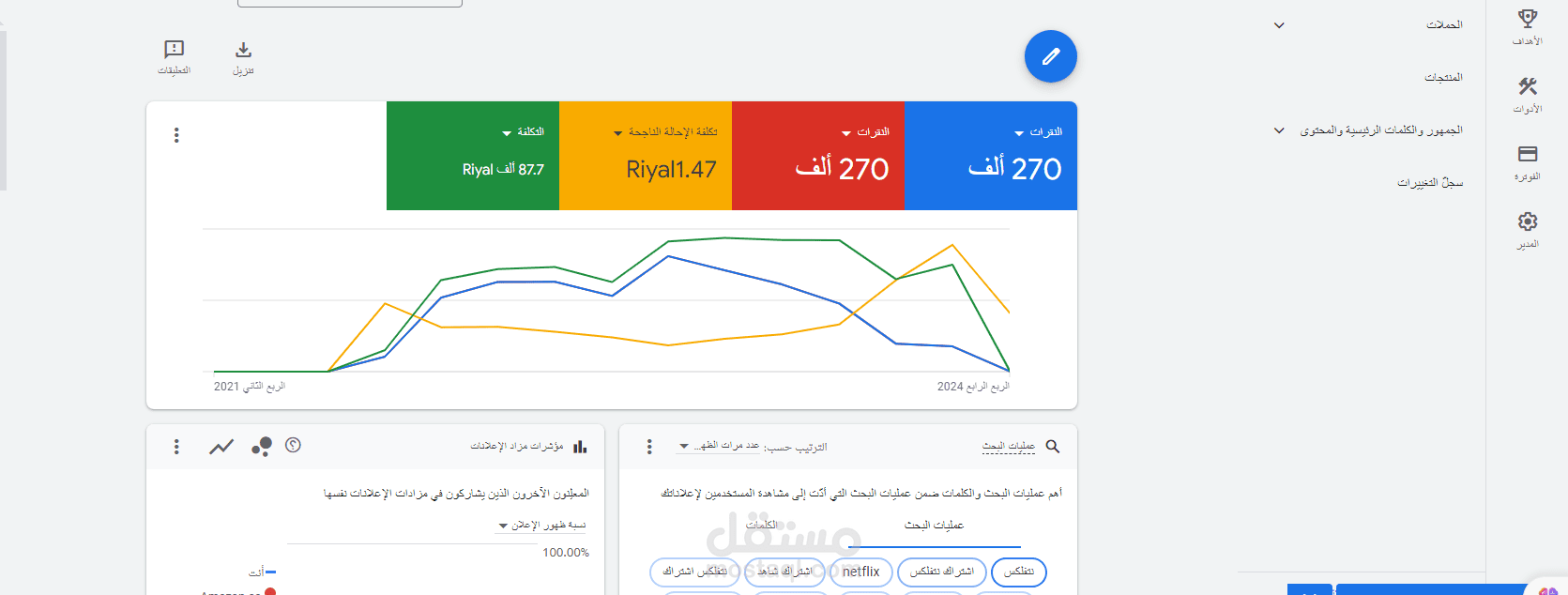Open three-dot menu on the metrics chart card
This screenshot has height=595, width=1568.
click(176, 135)
